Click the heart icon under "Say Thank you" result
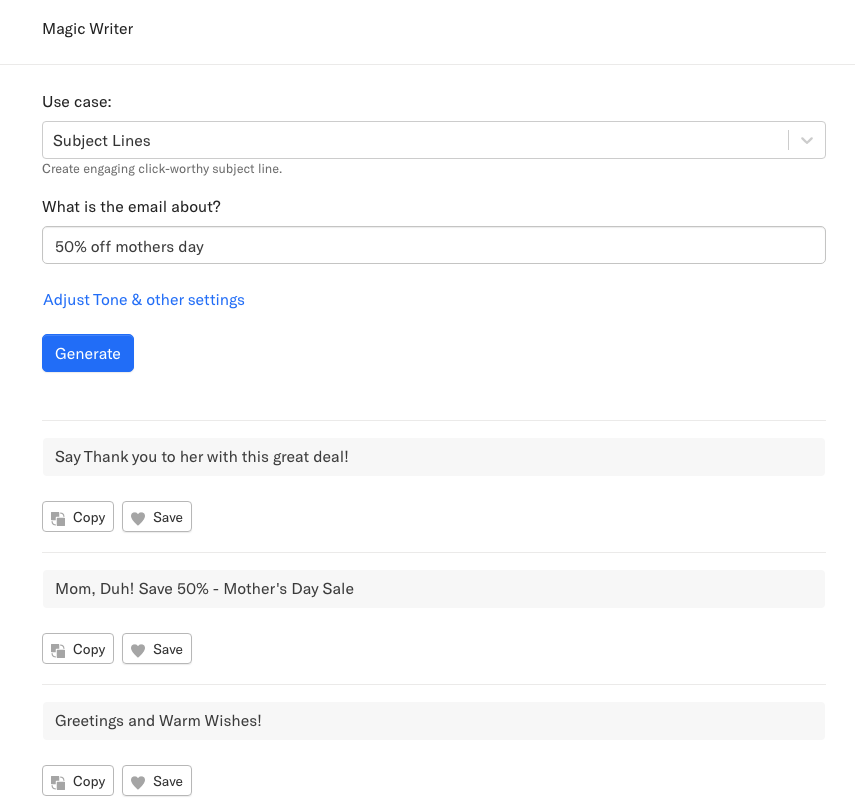The image size is (855, 812). pyautogui.click(x=138, y=518)
